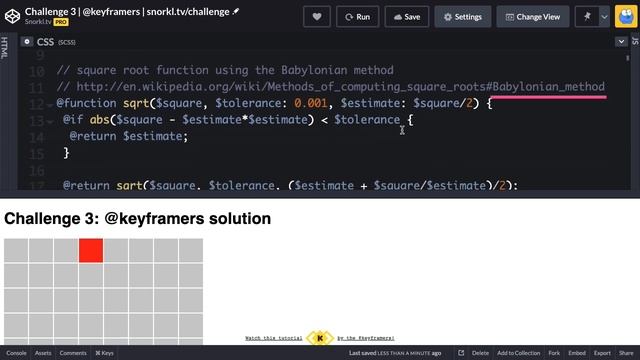Open Export options
Image resolution: width=640 pixels, height=360 pixels.
click(602, 353)
